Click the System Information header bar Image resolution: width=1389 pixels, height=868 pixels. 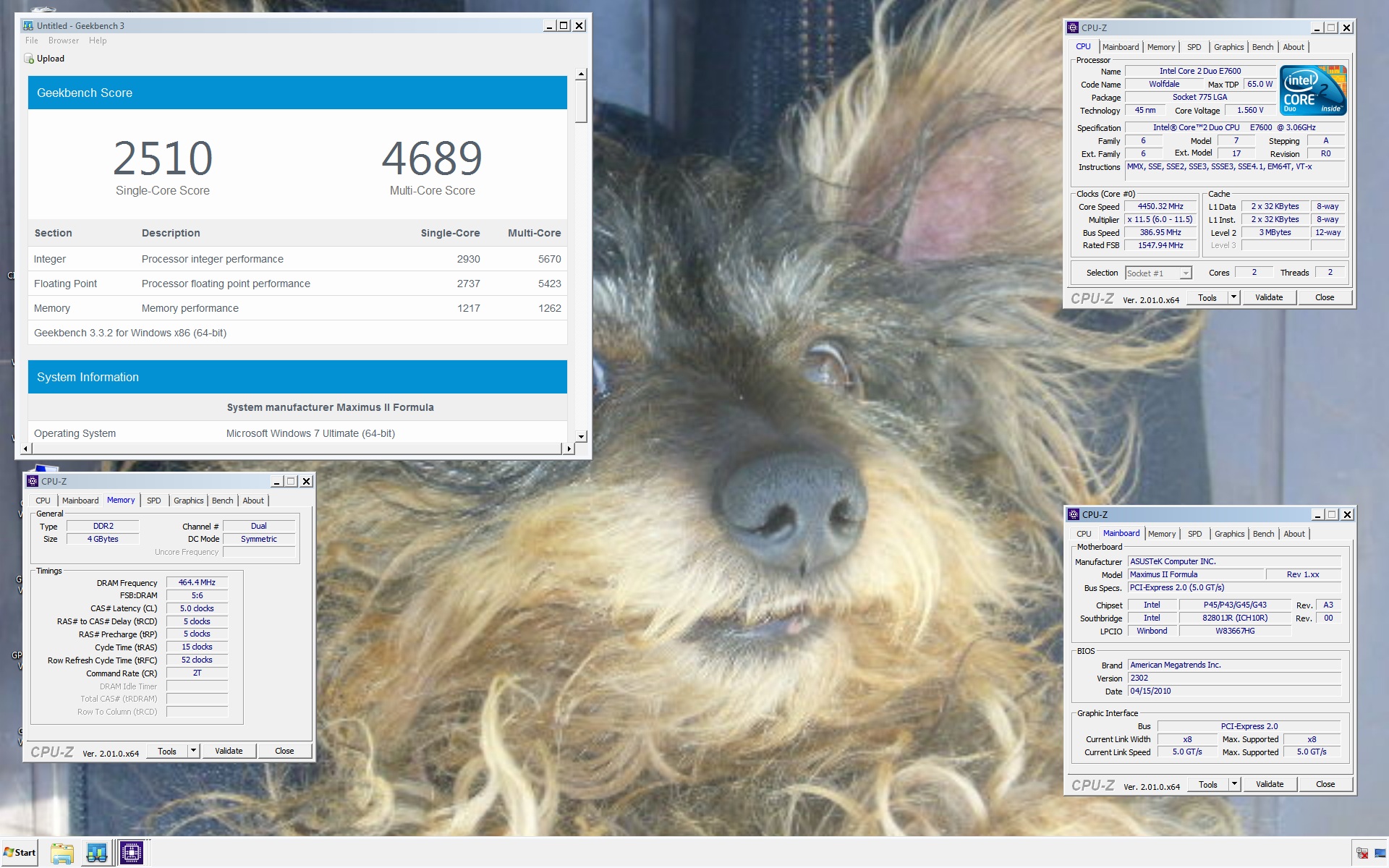[x=297, y=377]
